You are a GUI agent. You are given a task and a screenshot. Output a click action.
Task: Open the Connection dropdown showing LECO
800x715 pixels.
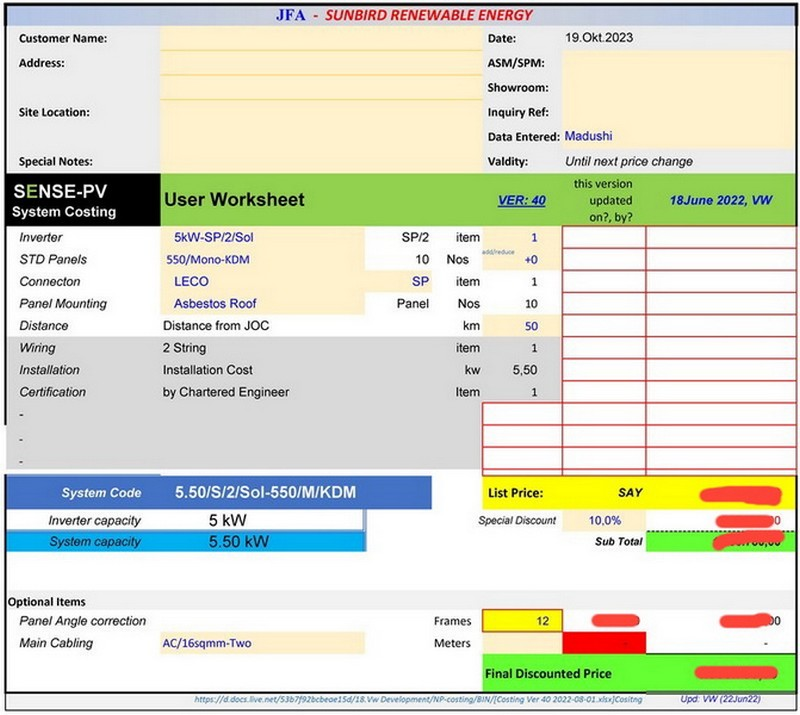[262, 281]
